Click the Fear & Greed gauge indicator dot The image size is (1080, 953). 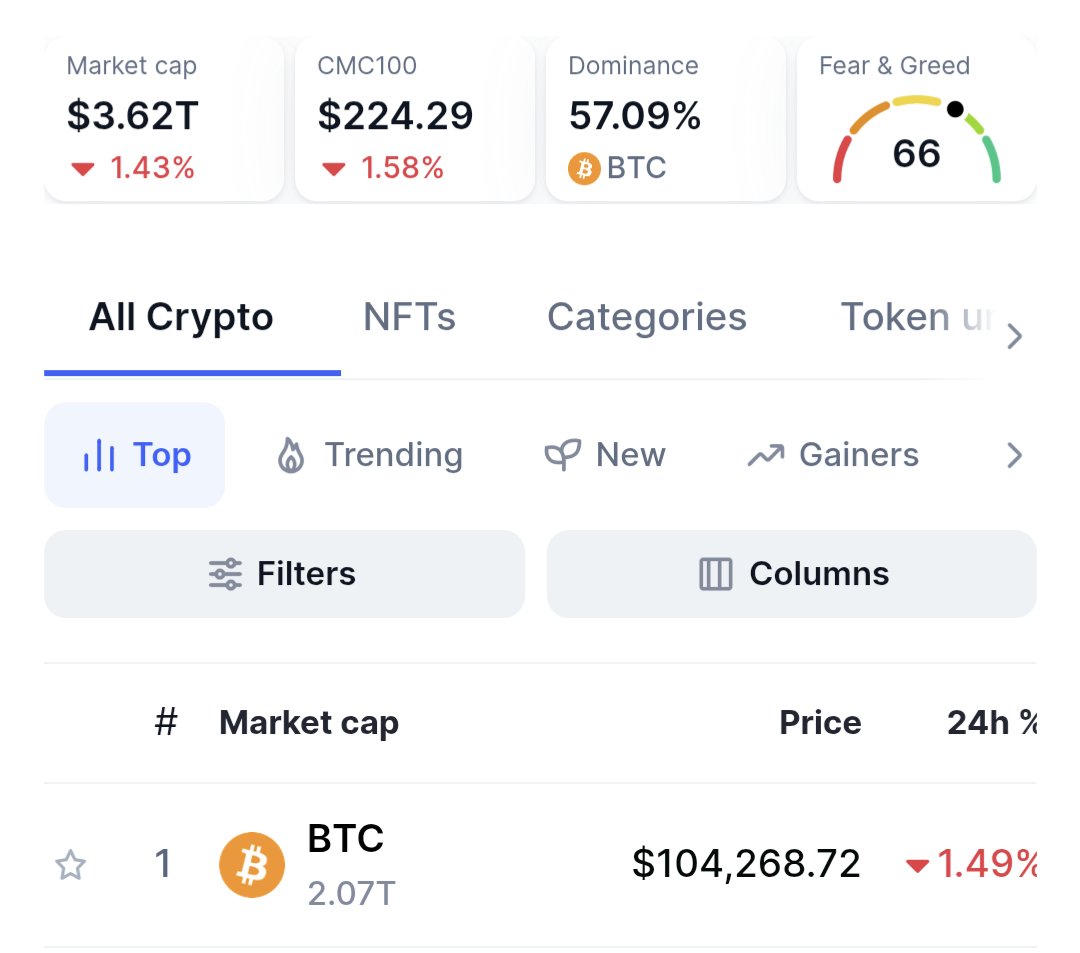click(x=955, y=109)
